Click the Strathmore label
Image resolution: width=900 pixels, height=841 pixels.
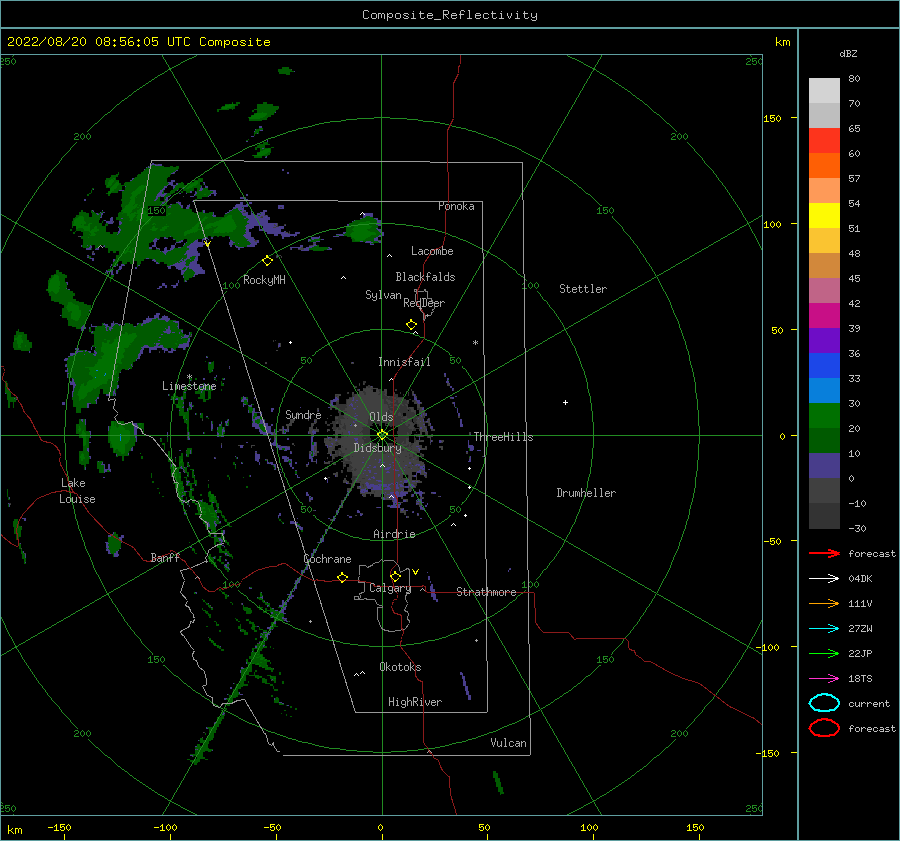pos(486,592)
